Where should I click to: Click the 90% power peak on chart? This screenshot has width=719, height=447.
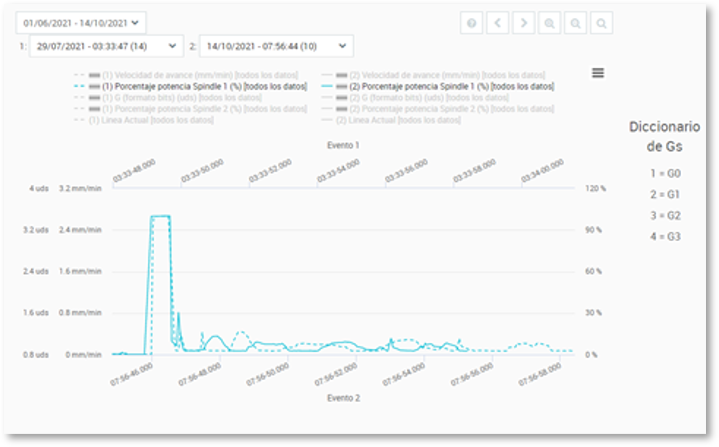tap(159, 216)
